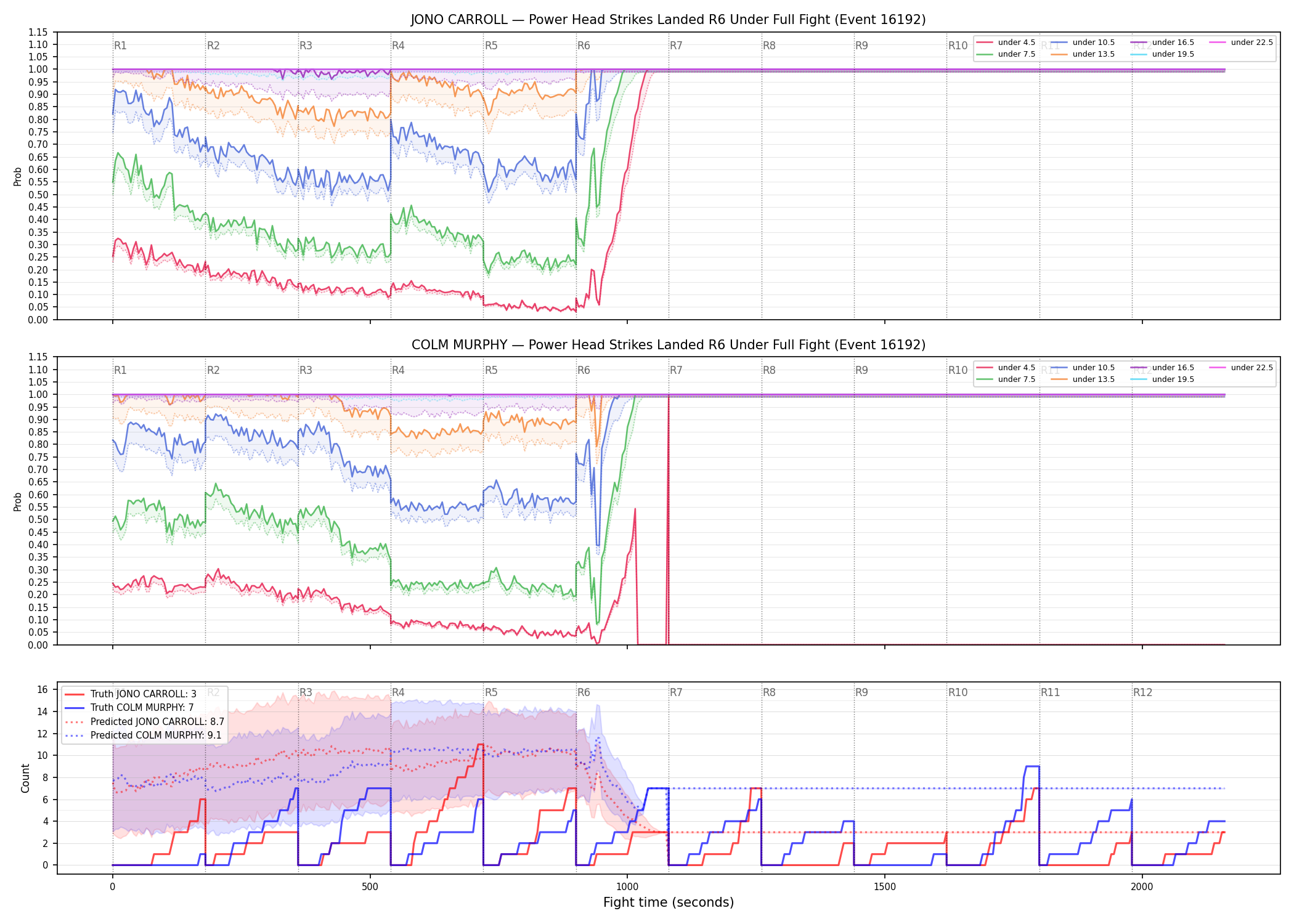Select the R11 round marker in bottom count chart

[1050, 692]
